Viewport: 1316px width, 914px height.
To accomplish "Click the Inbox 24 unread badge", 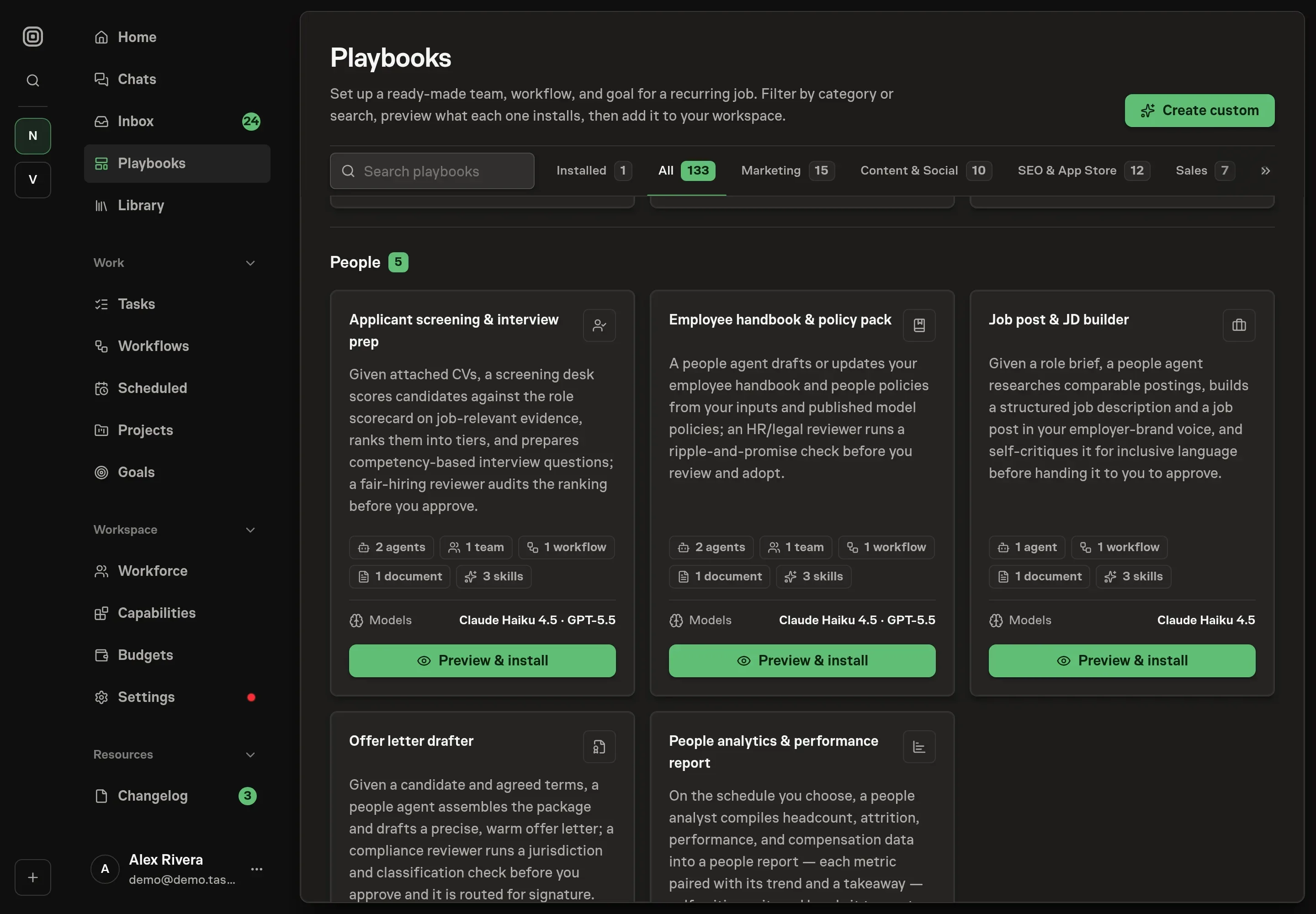I will (251, 122).
